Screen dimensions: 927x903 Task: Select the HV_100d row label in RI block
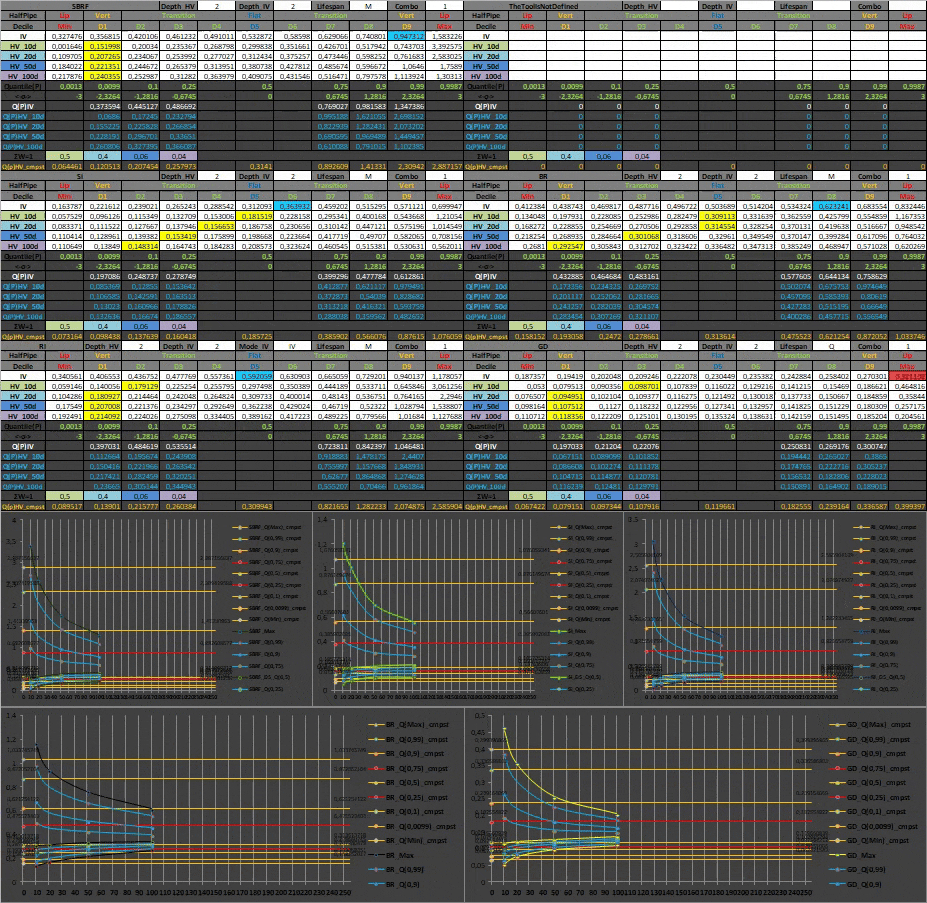(23, 416)
